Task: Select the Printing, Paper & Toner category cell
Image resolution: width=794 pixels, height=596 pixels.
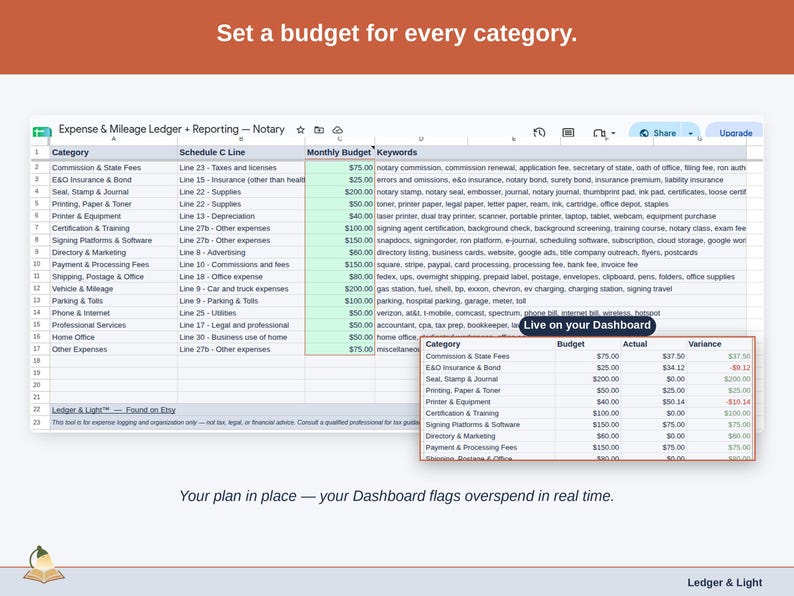Action: [114, 204]
